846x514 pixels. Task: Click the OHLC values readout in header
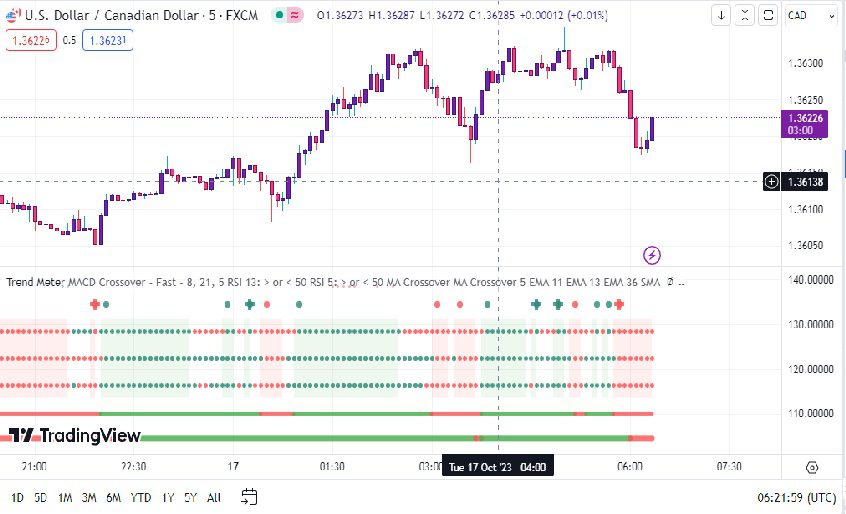462,15
